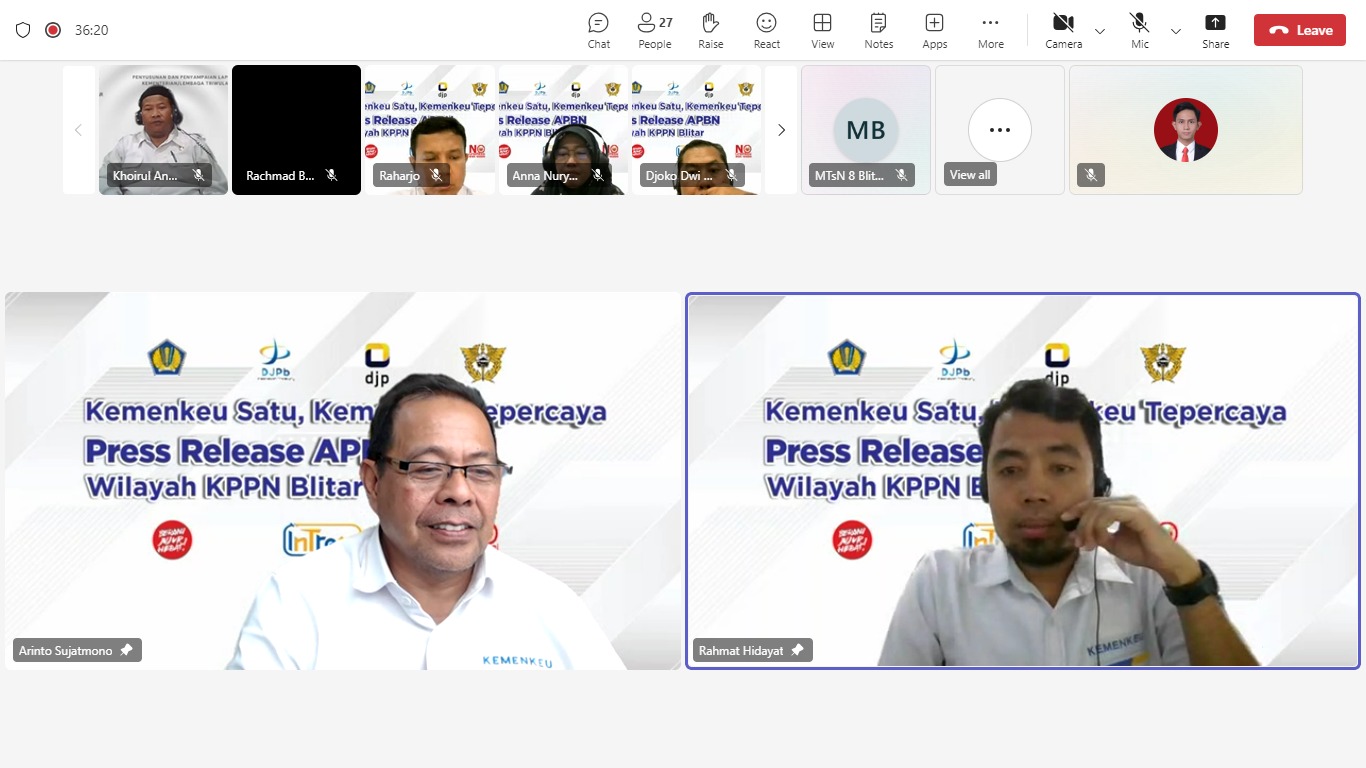Screen dimensions: 1366x768
Task: Click View all participants
Action: 999,131
